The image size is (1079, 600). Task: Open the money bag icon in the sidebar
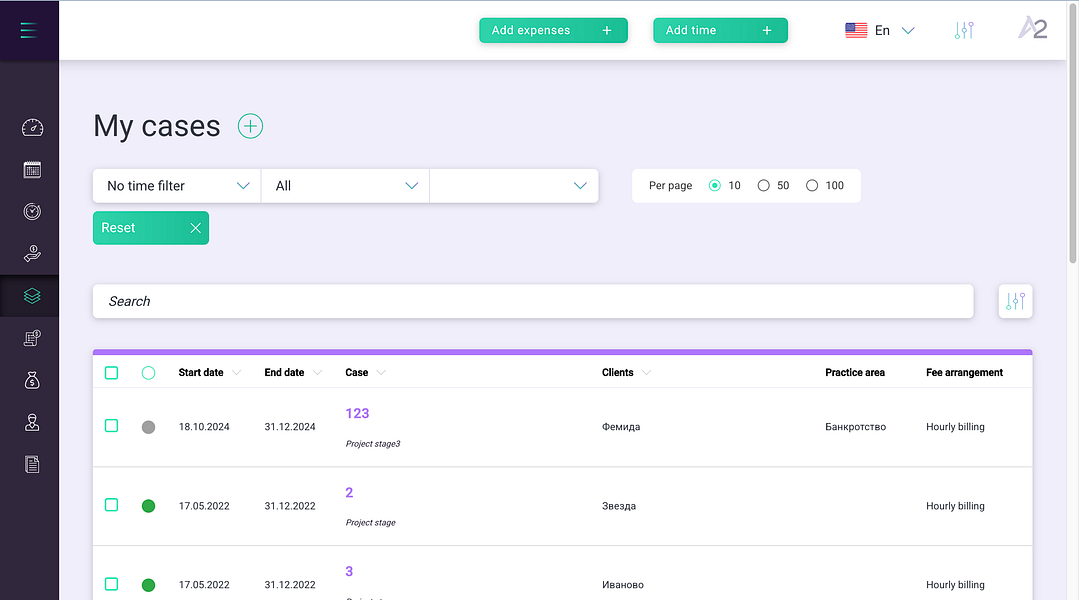(x=32, y=380)
